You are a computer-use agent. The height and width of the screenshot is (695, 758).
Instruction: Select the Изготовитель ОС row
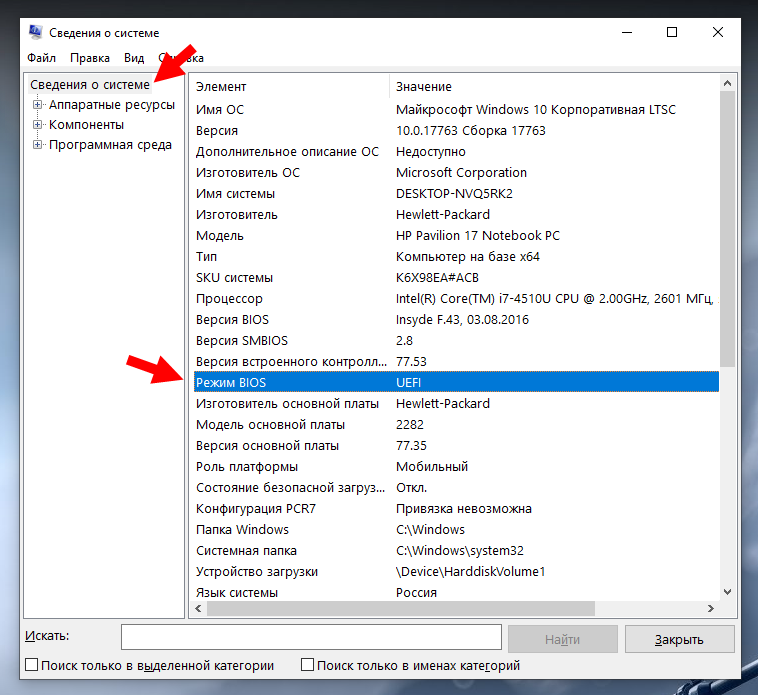click(456, 173)
